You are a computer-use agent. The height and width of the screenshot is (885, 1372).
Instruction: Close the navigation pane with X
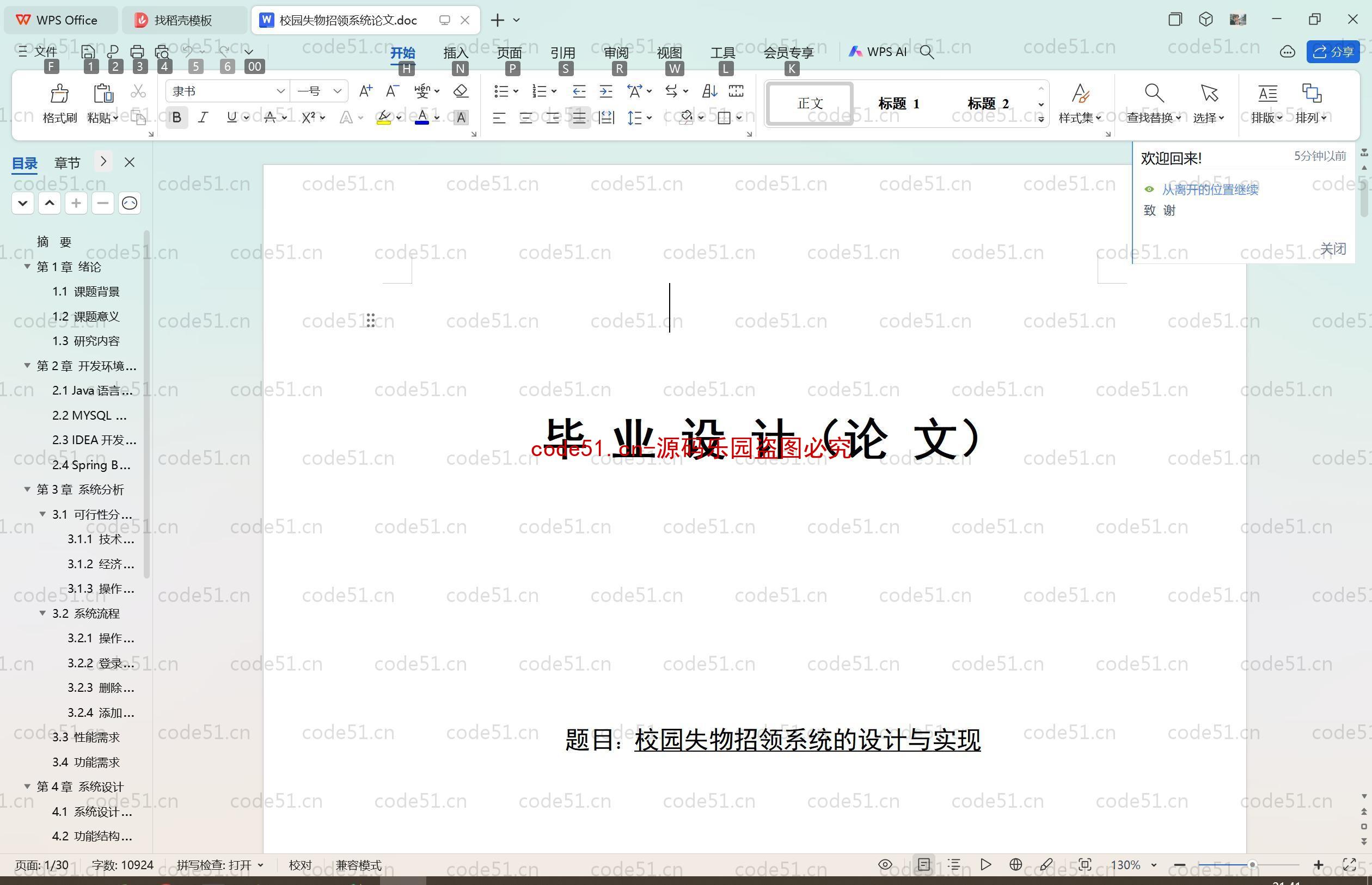pos(130,163)
